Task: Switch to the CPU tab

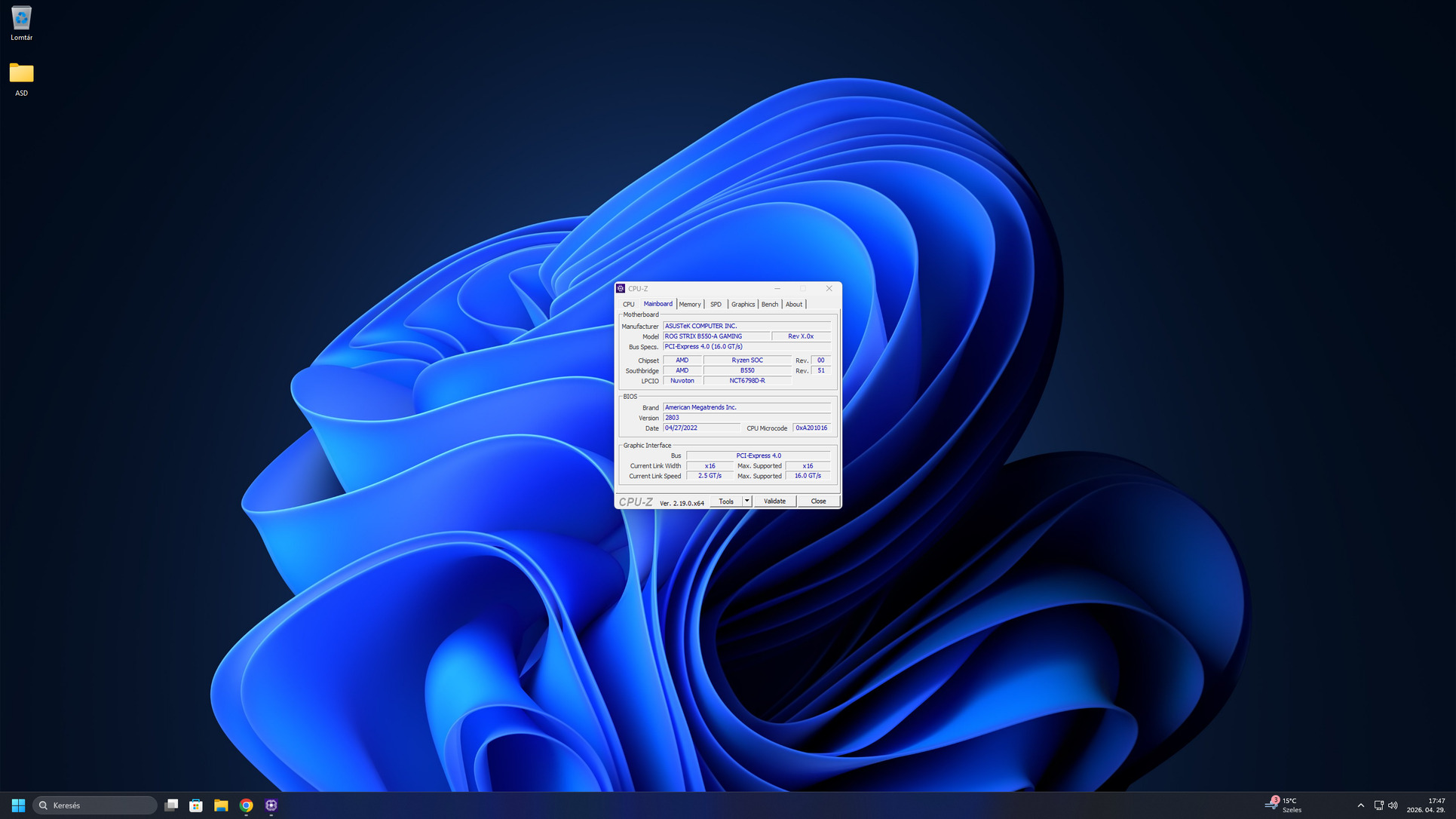Action: [x=628, y=304]
